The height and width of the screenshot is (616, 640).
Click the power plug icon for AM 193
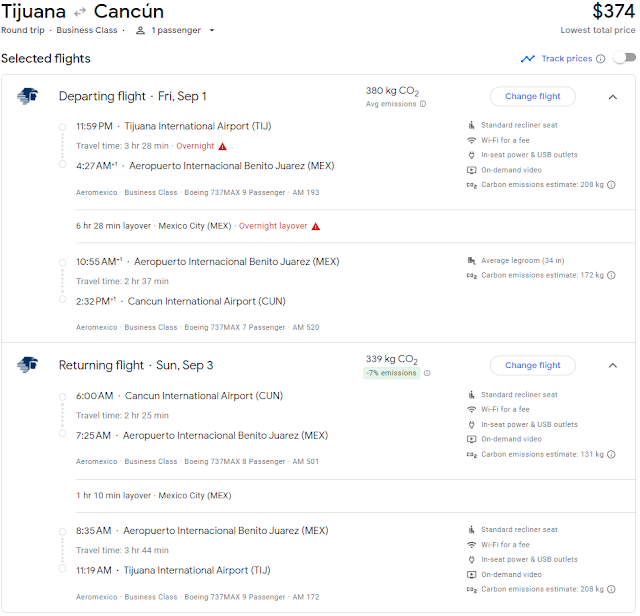(x=473, y=156)
